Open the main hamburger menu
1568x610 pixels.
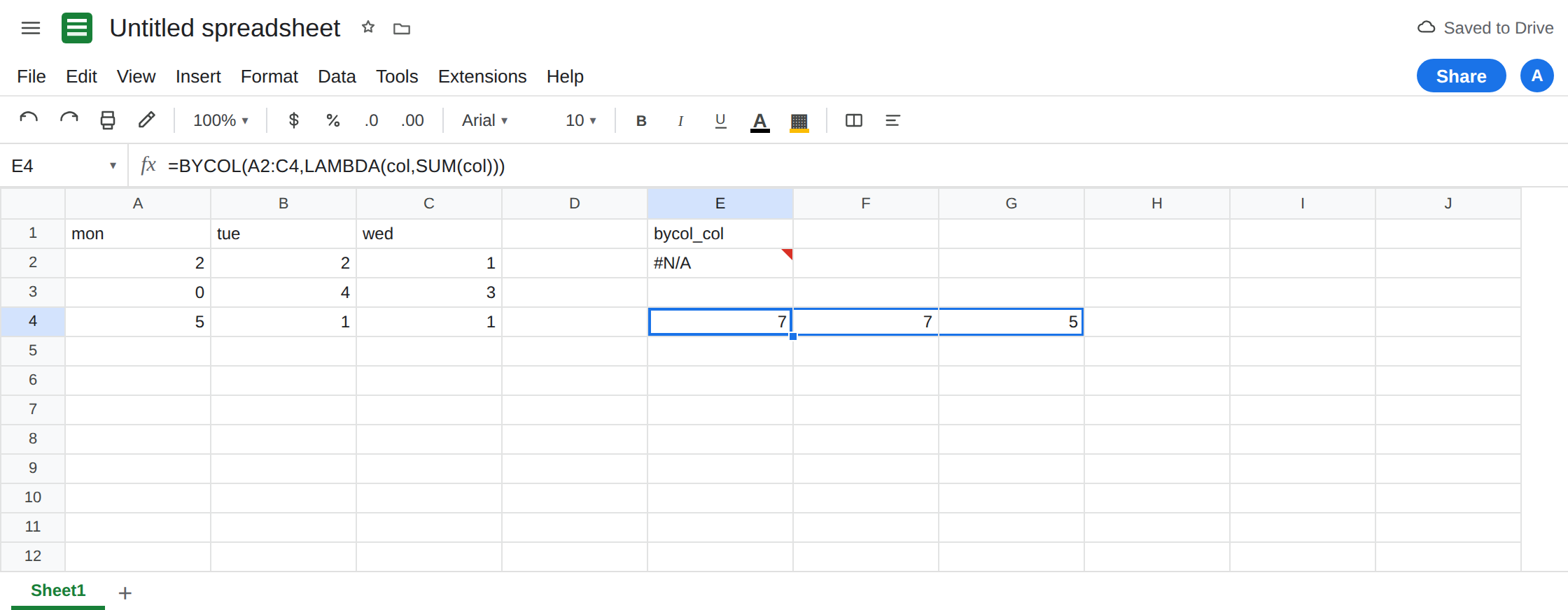coord(31,28)
